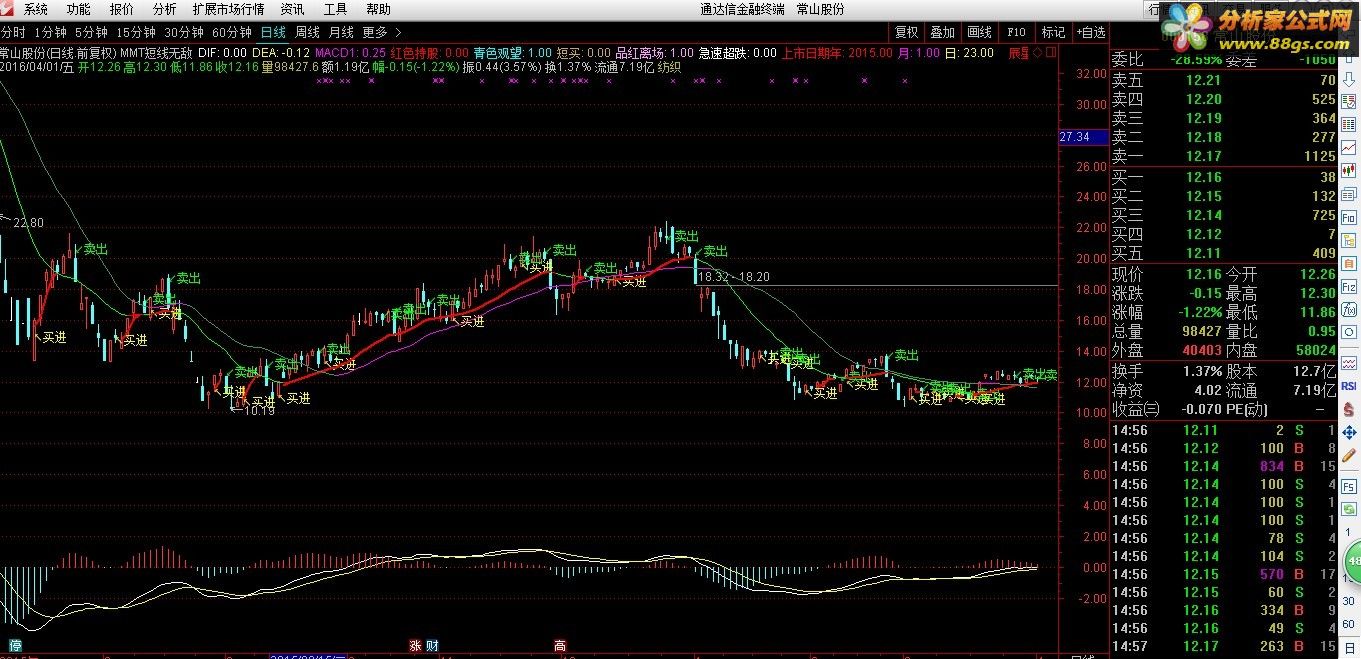
Task: Click the 现价 value 12.16
Action: click(x=1203, y=274)
